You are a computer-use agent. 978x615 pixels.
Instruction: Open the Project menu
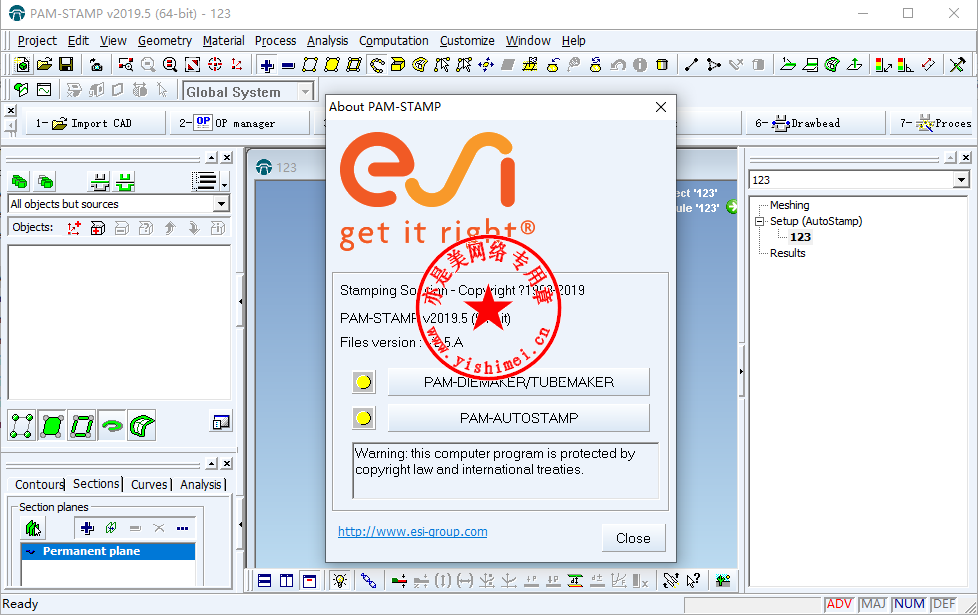(x=37, y=41)
